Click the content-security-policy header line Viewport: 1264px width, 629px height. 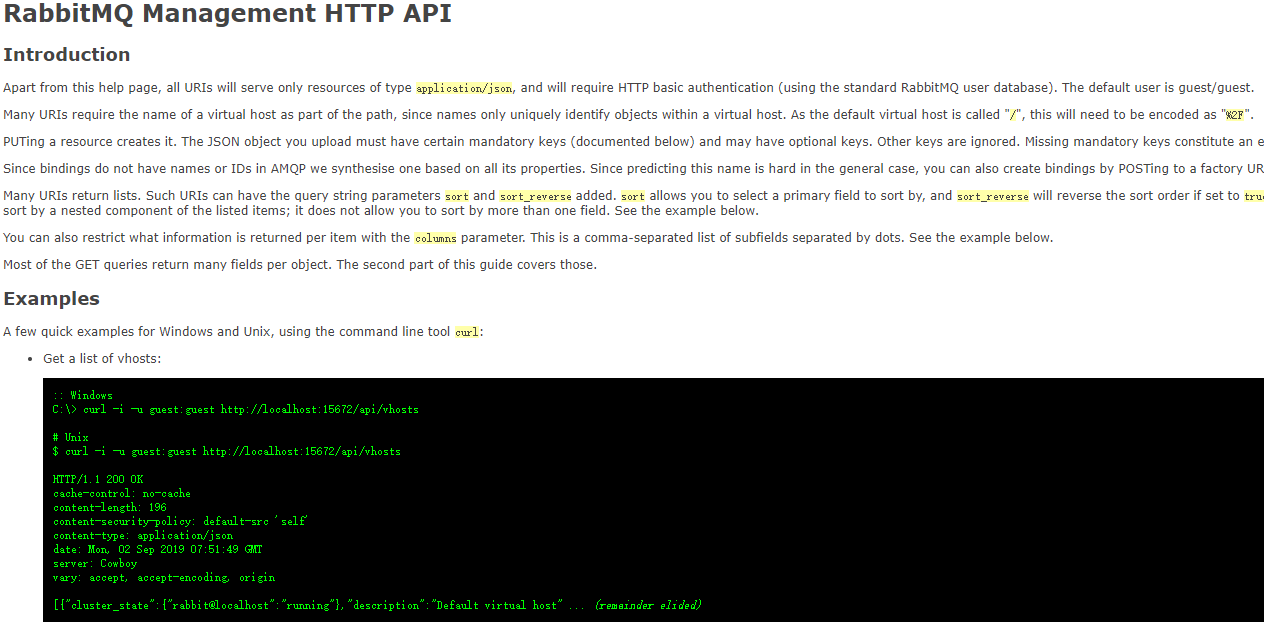180,522
